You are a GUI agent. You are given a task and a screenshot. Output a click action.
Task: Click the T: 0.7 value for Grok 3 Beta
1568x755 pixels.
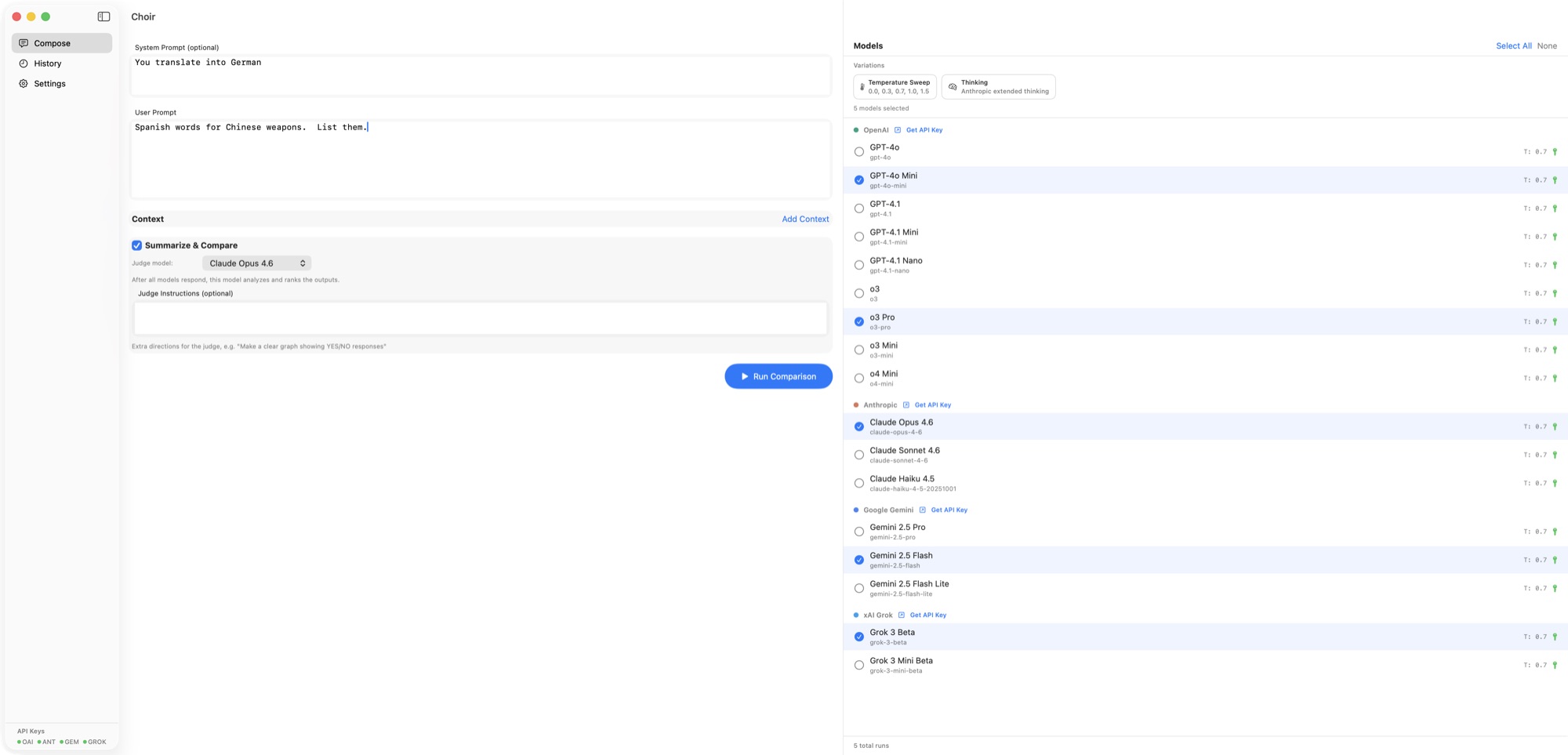(x=1535, y=637)
